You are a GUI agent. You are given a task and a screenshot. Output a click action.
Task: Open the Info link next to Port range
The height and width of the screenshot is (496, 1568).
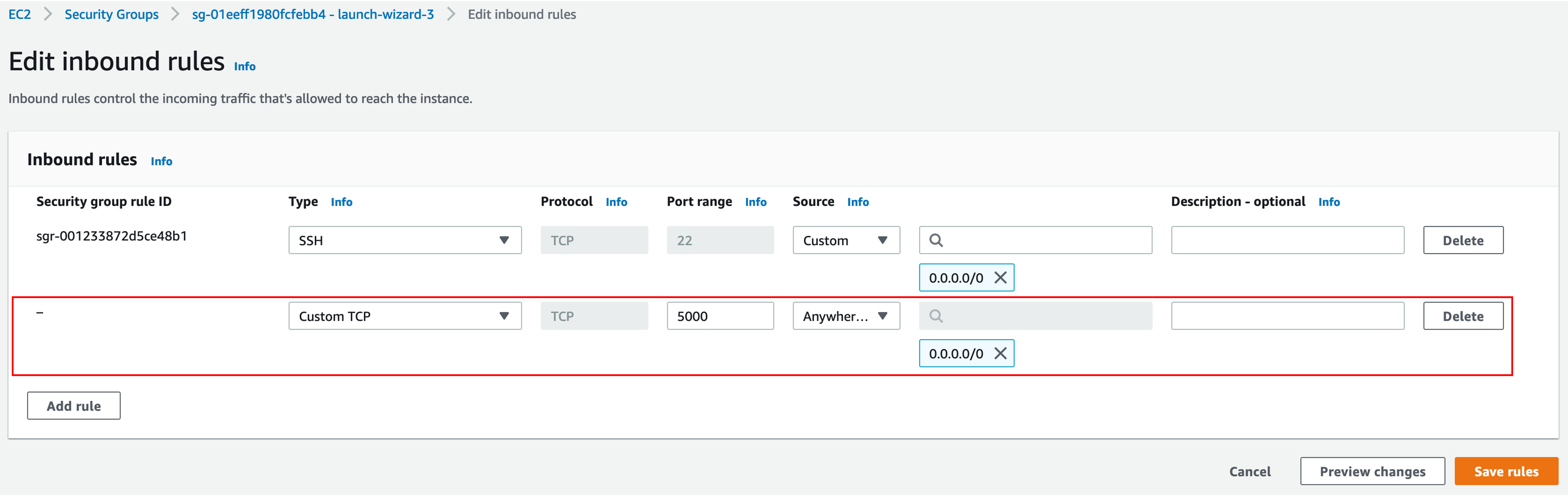tap(755, 202)
